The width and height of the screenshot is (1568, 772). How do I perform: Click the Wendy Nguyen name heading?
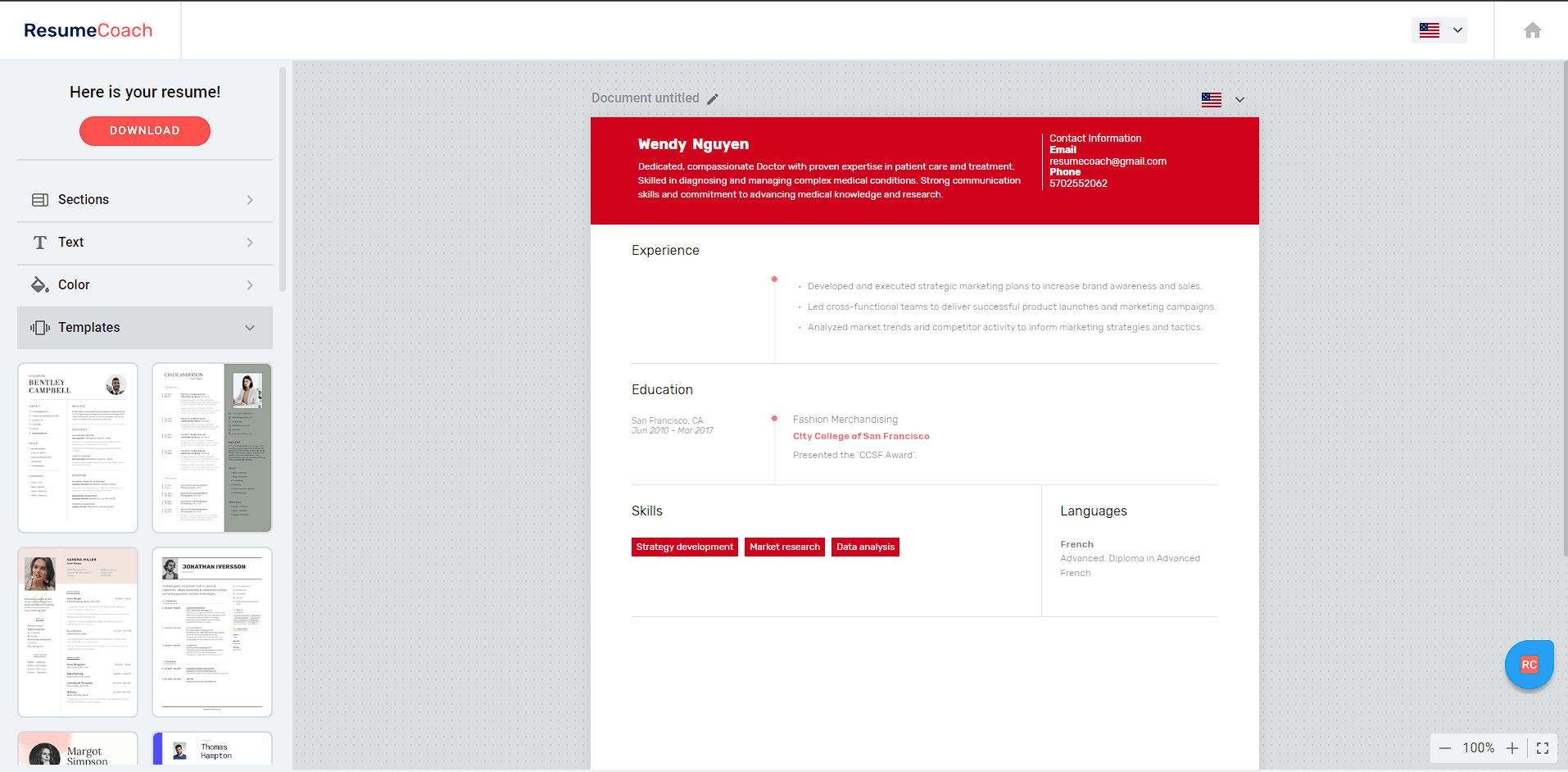click(693, 144)
